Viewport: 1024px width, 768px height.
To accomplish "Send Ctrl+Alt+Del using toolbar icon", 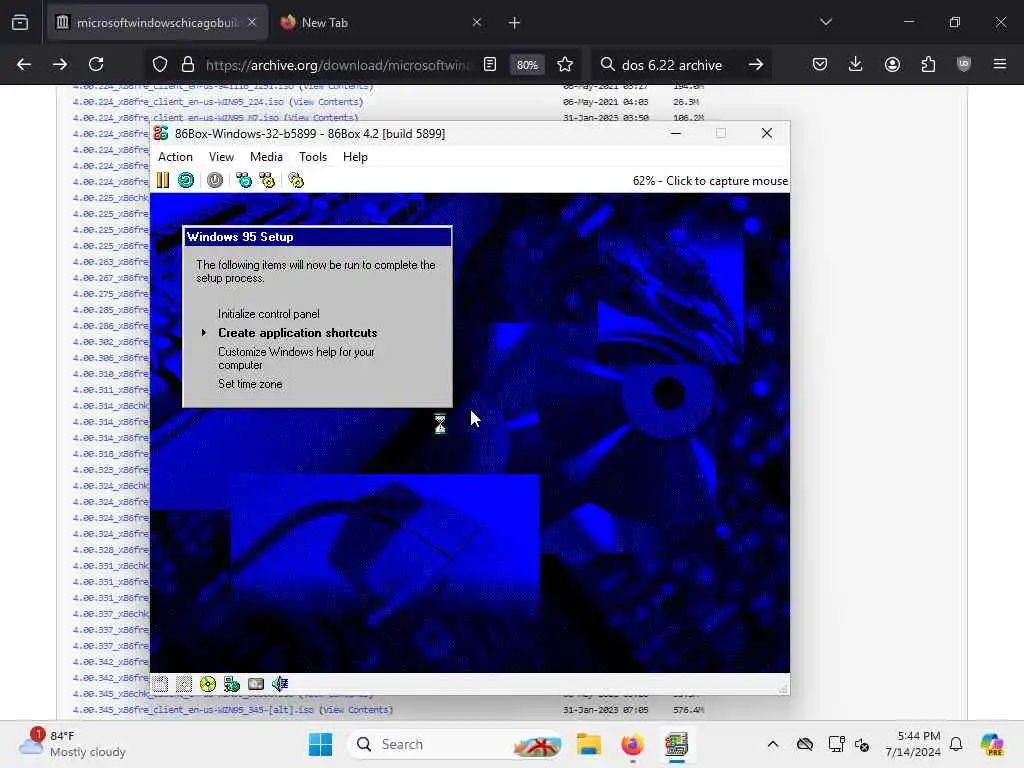I will [244, 180].
